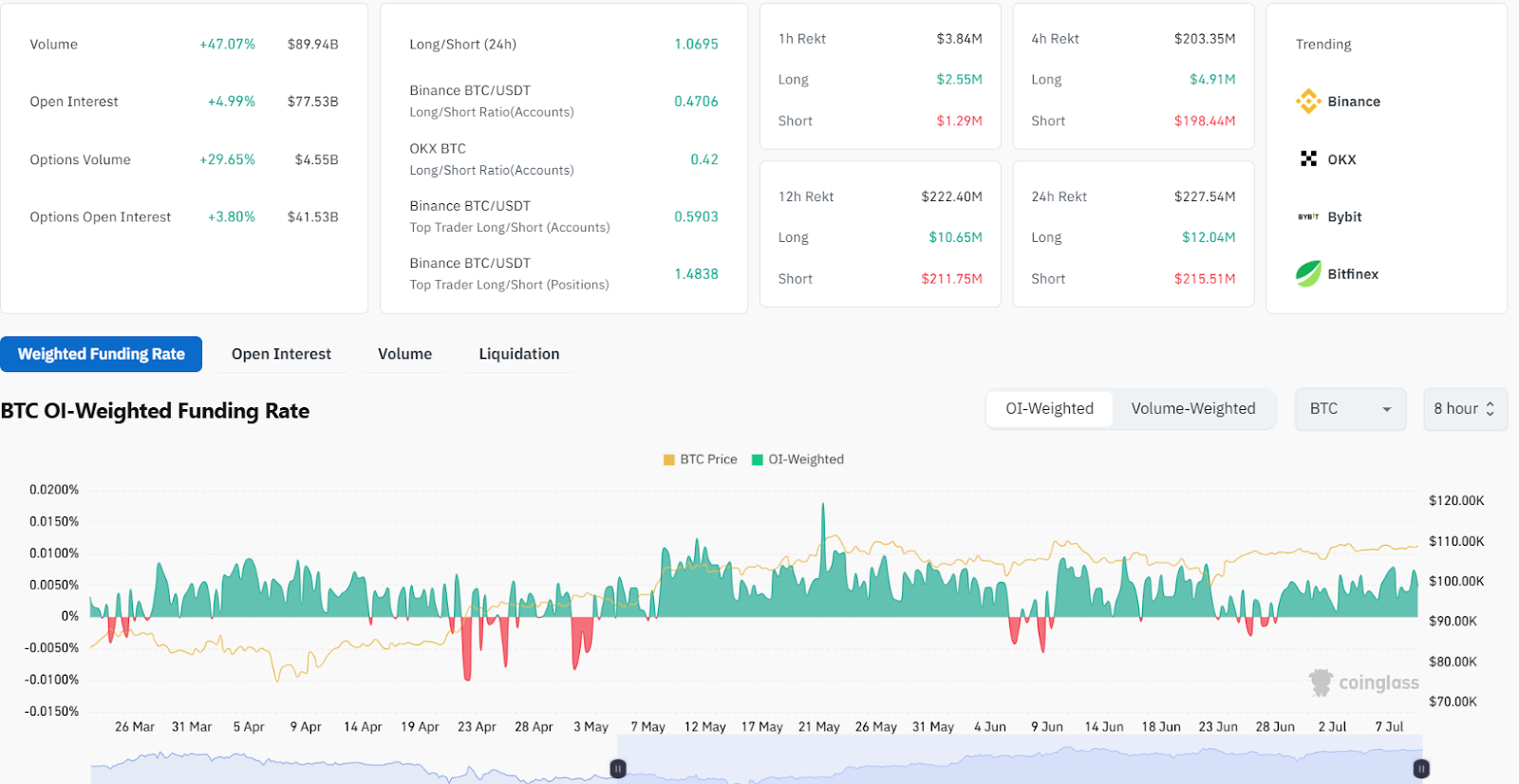
Task: Select the Weighted Funding Rate tab
Action: tap(102, 354)
